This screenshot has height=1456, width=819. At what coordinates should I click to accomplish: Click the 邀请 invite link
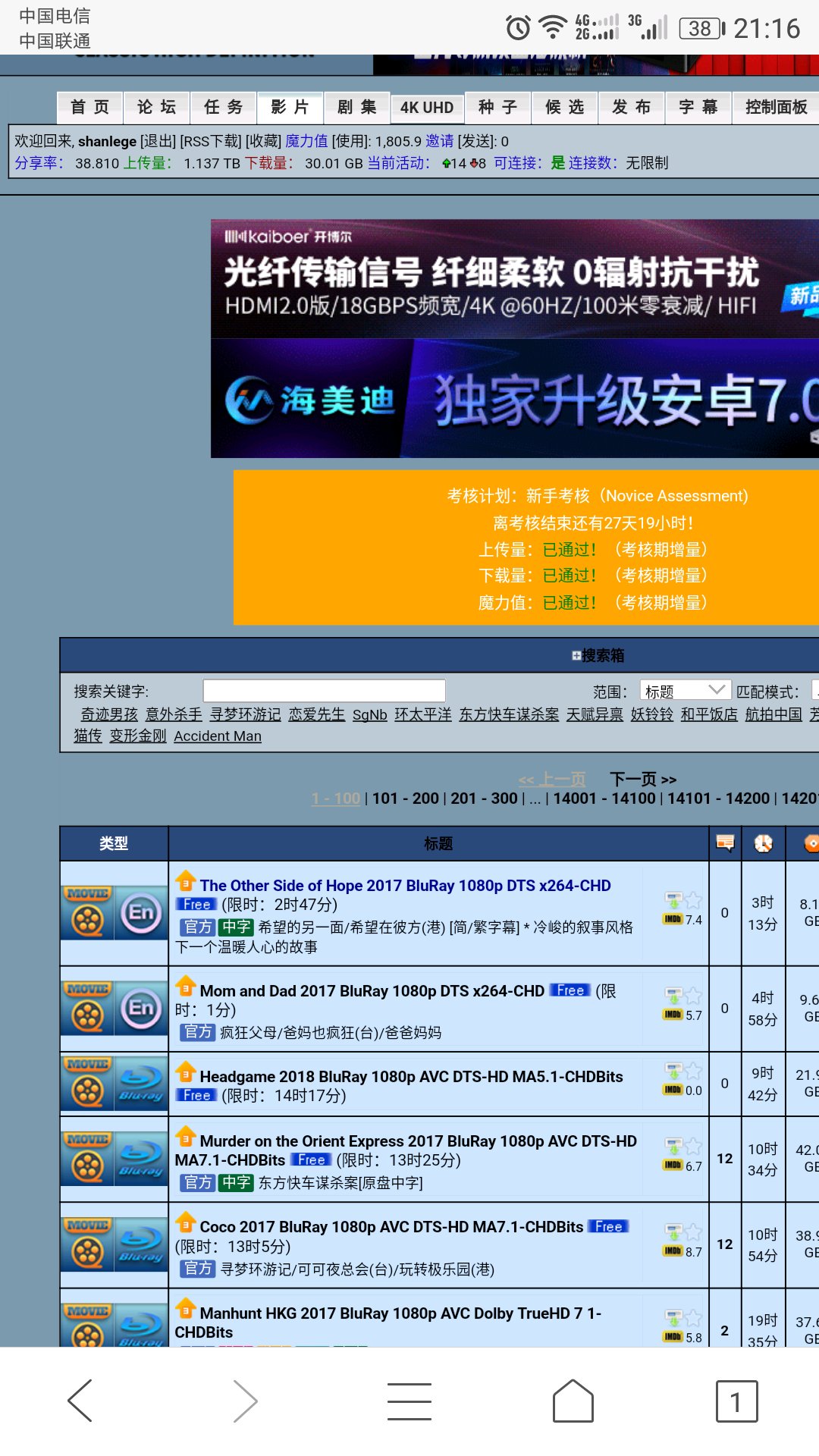(440, 141)
